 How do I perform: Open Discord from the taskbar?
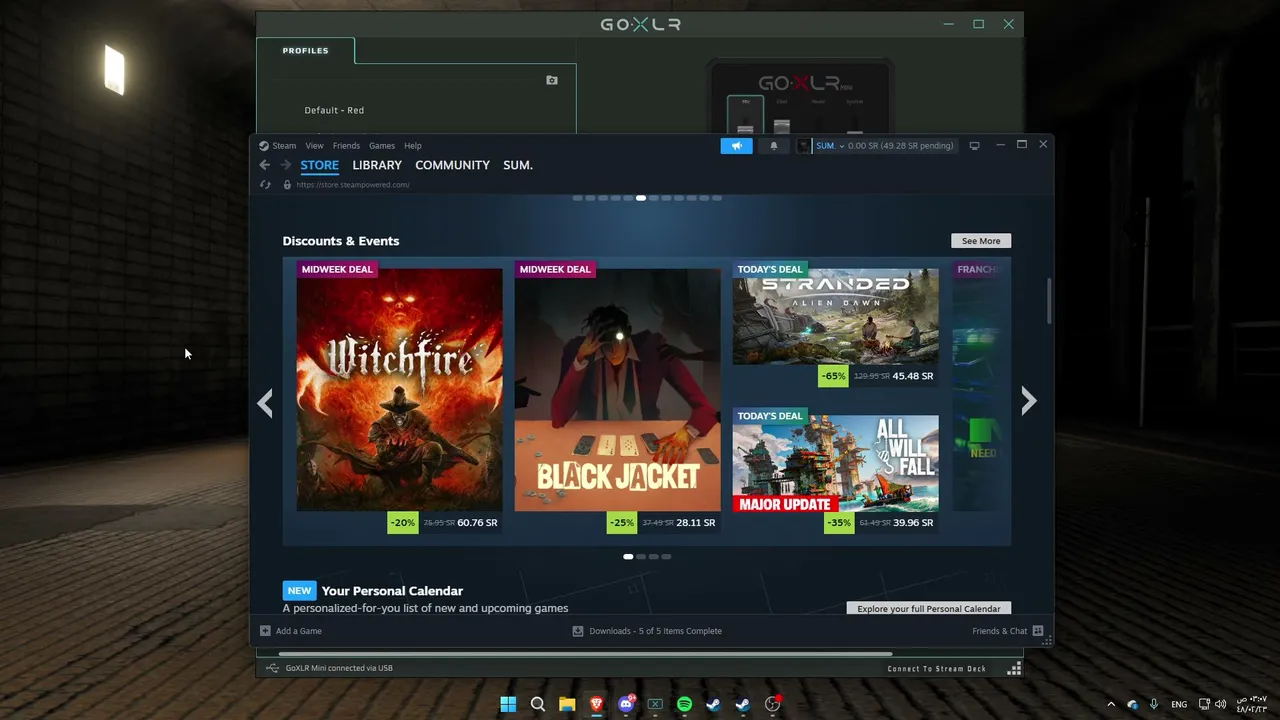[x=626, y=704]
